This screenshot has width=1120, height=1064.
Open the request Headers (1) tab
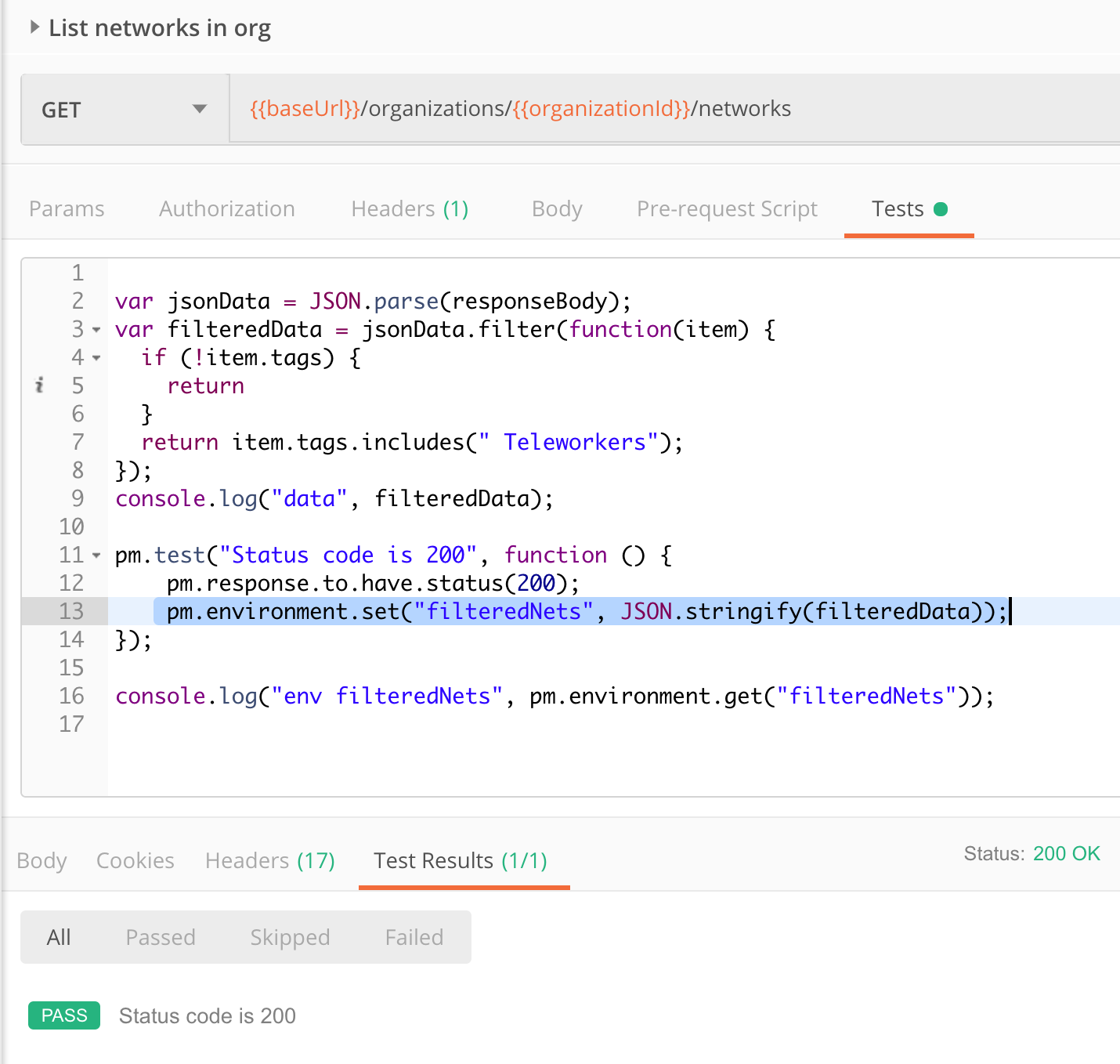[410, 209]
